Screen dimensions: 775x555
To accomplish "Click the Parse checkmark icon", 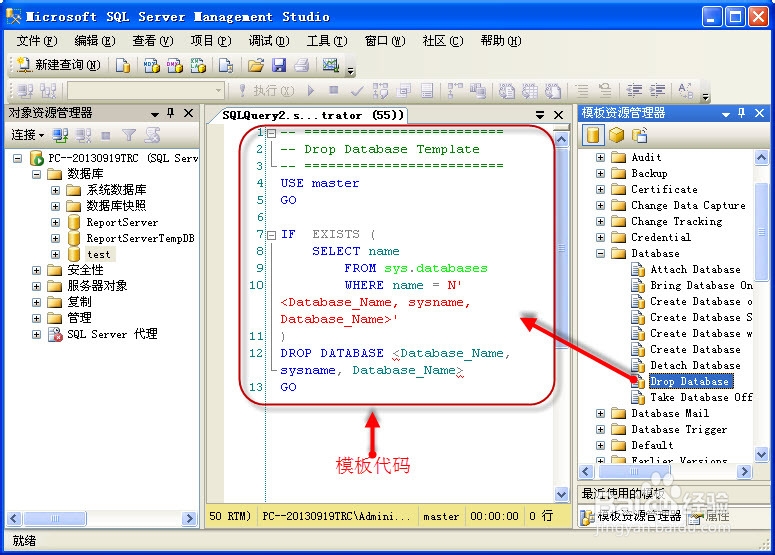I will 357,90.
